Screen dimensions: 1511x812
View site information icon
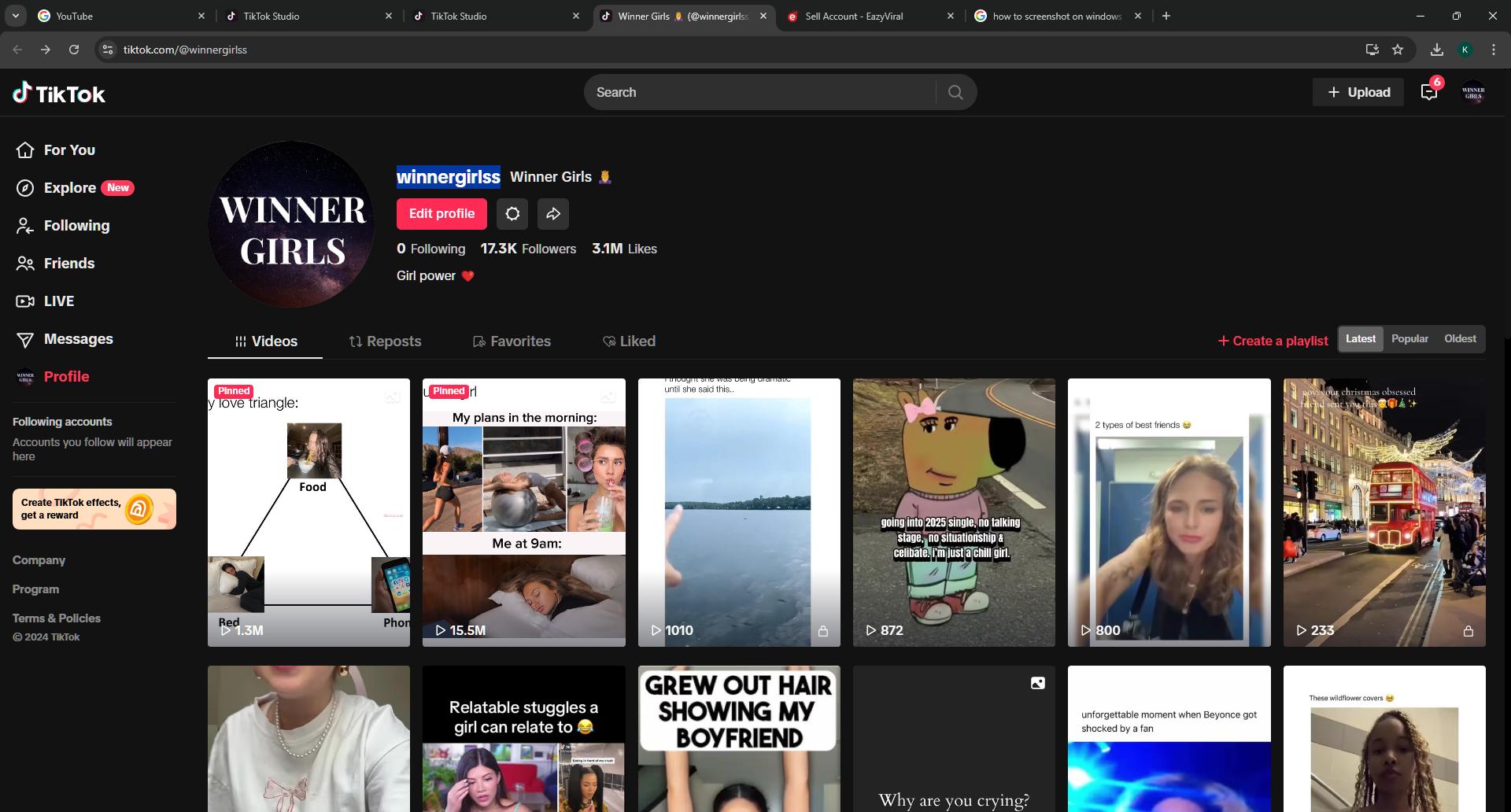pos(108,50)
